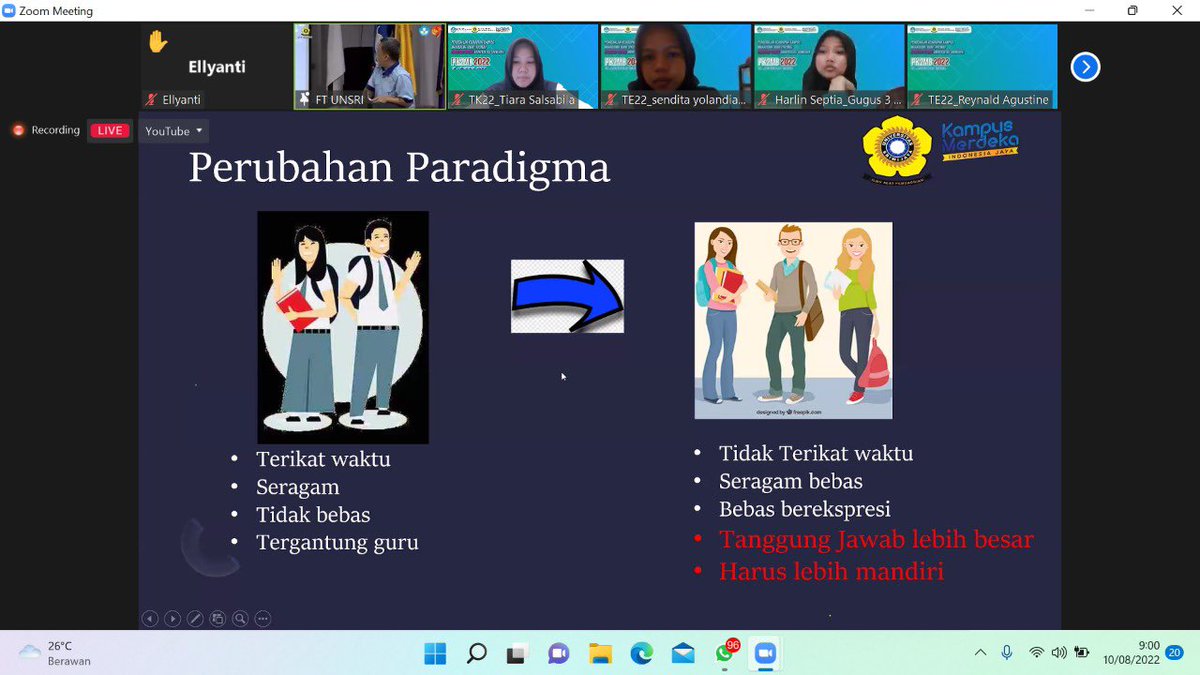Click the red text 'Harus lebih mandiri'
The width and height of the screenshot is (1200, 675).
[831, 572]
